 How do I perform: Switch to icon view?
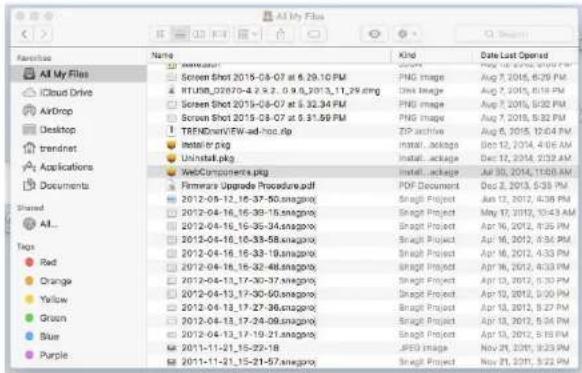pos(160,35)
